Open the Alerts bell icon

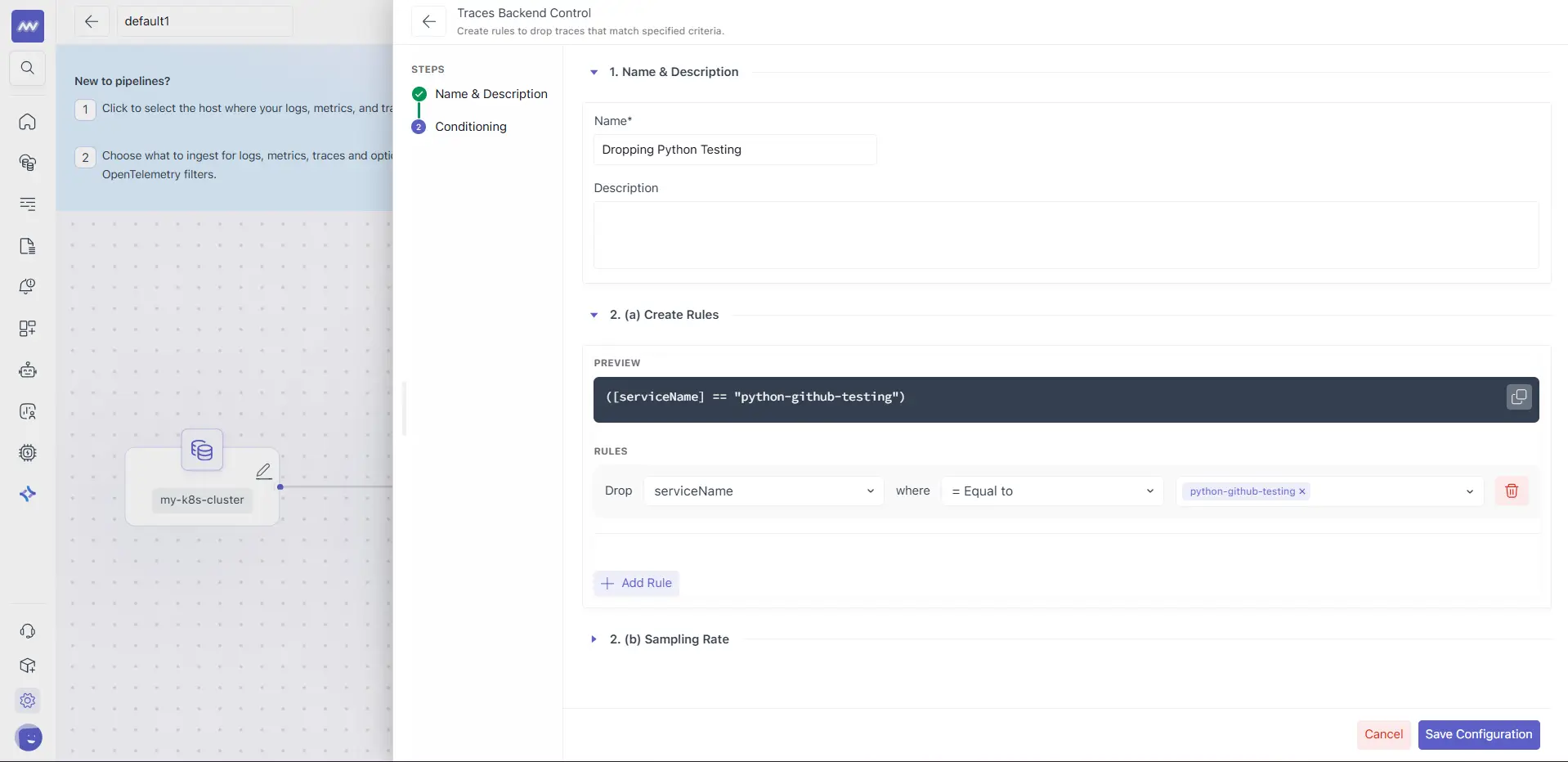27,286
